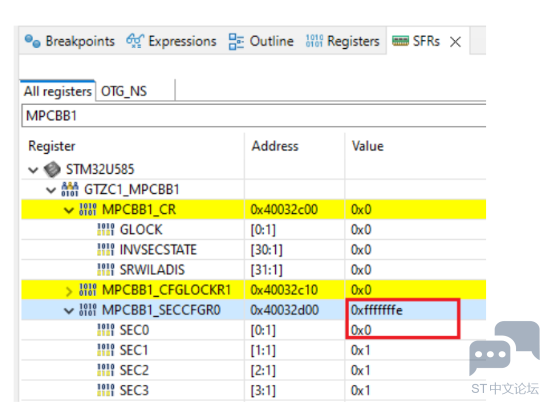Select the INVSECSTATE bitfield row
548x404 pixels.
coord(254,250)
